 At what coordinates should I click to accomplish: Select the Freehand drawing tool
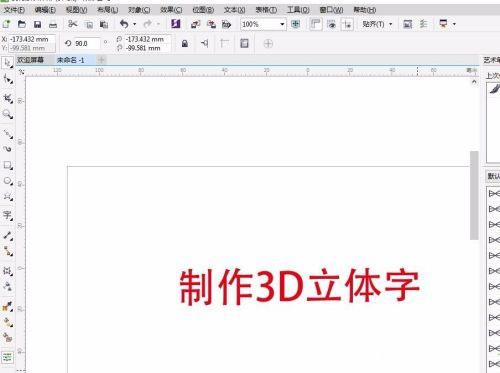tap(7, 134)
